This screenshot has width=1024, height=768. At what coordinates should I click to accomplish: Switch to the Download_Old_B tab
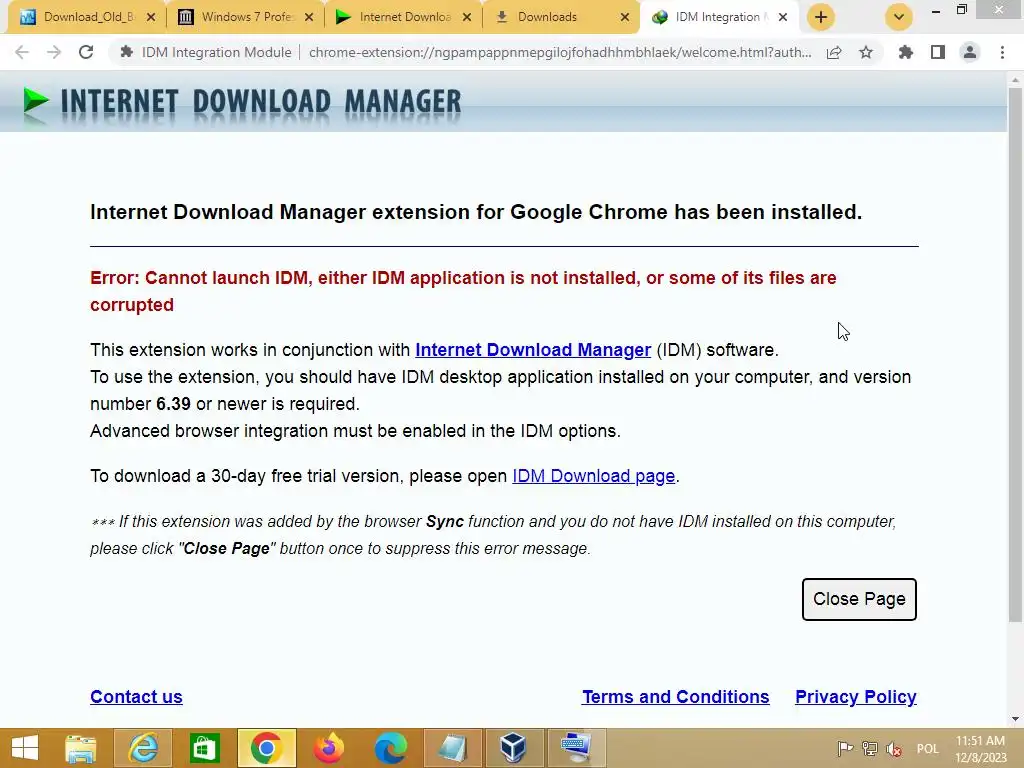[x=88, y=17]
